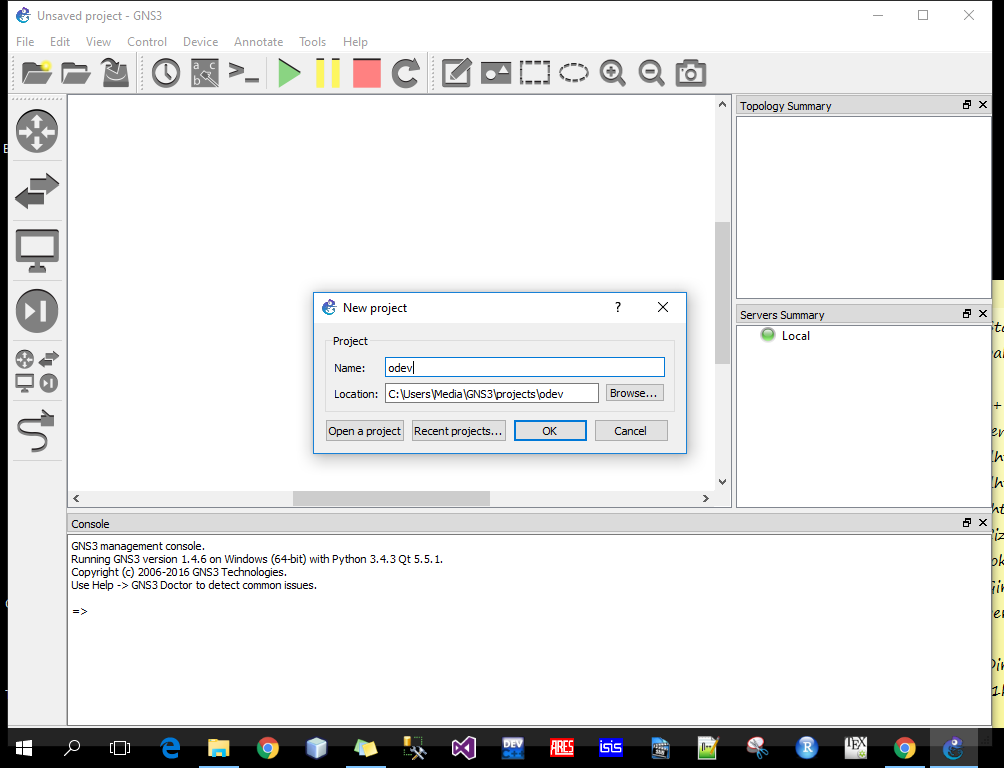
Task: Confirm new project with OK button
Action: pos(549,430)
